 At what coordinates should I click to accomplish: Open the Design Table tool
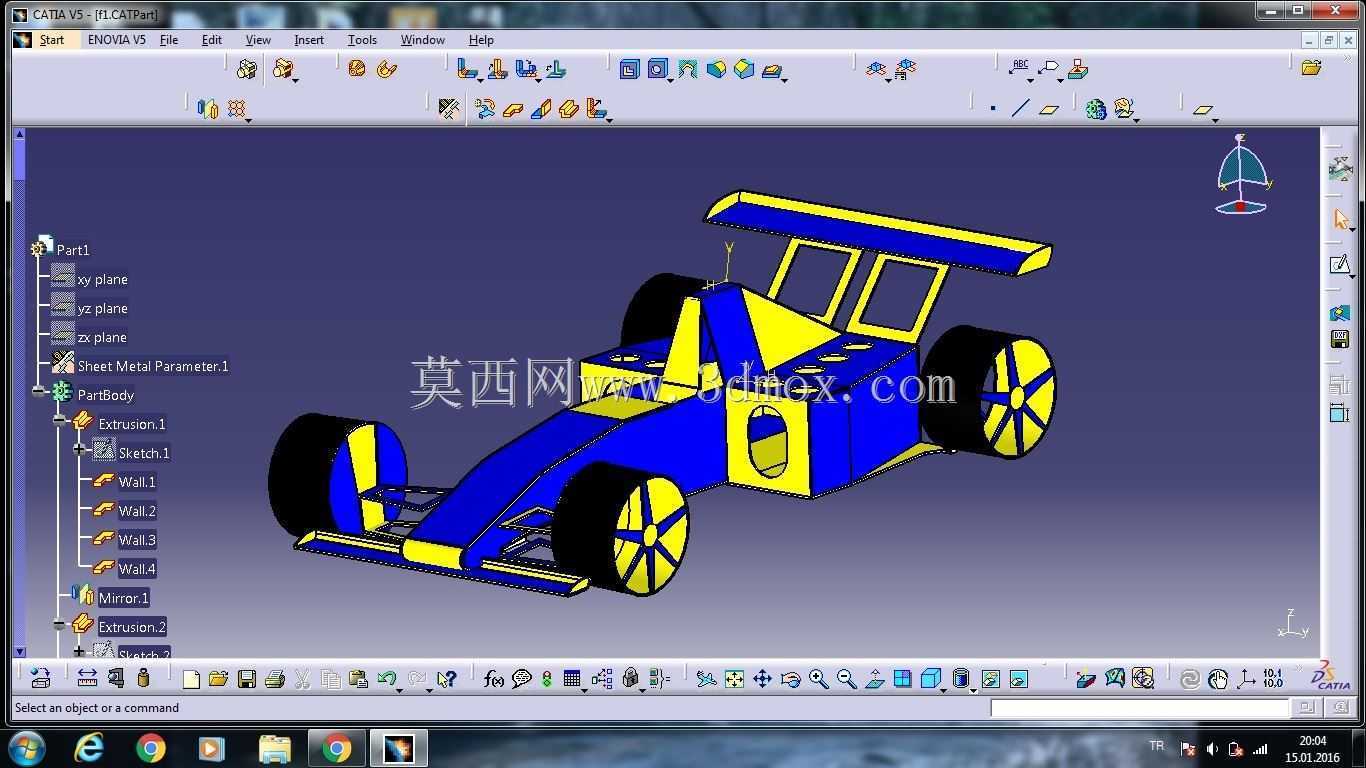572,679
